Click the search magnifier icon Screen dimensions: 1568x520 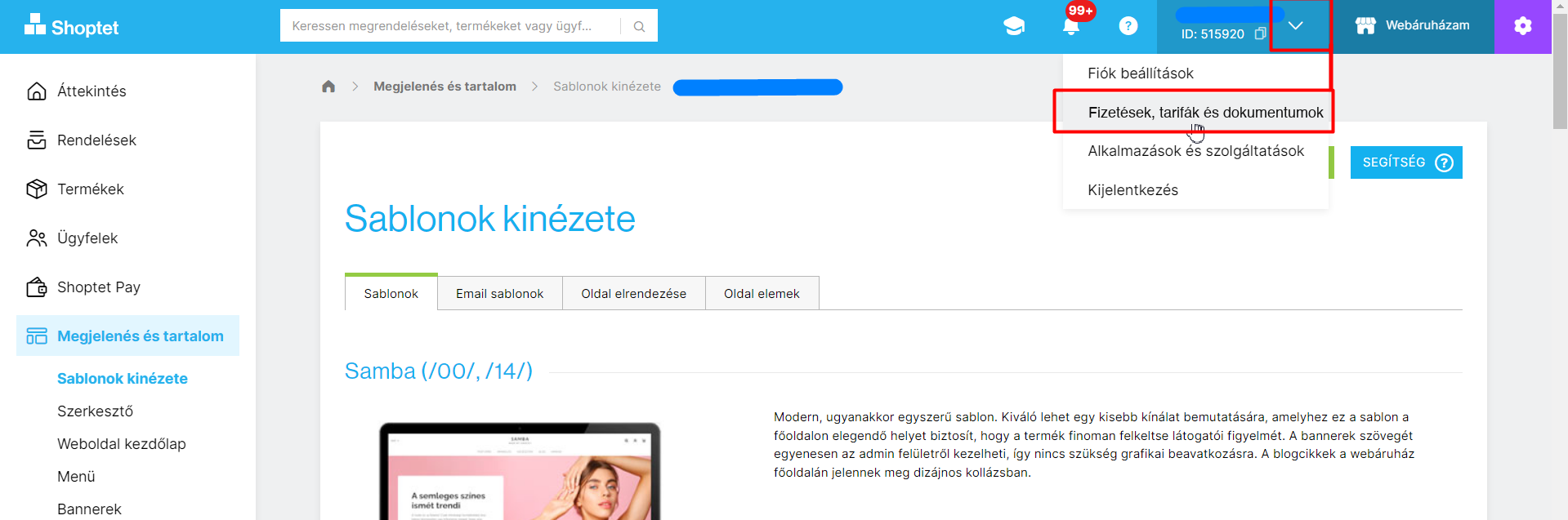(639, 26)
